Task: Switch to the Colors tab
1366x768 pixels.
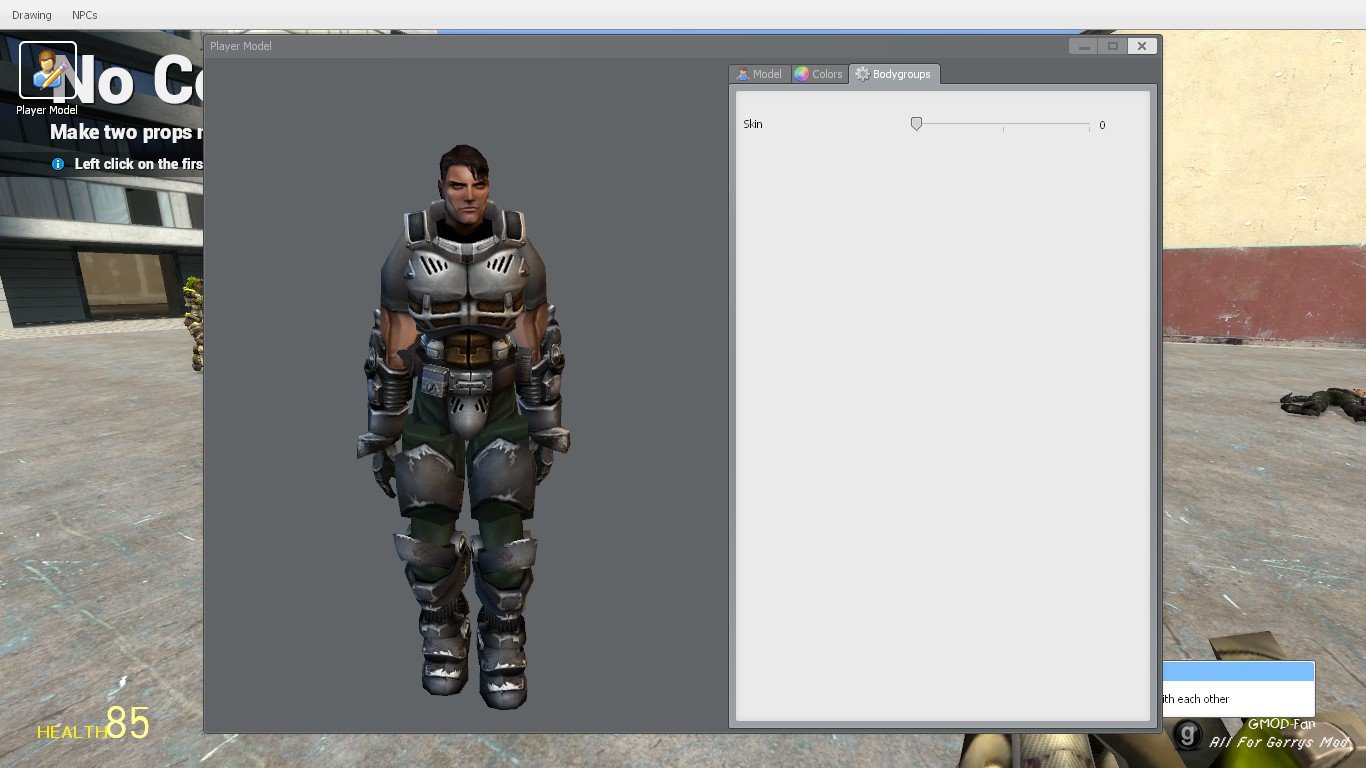Action: point(819,74)
